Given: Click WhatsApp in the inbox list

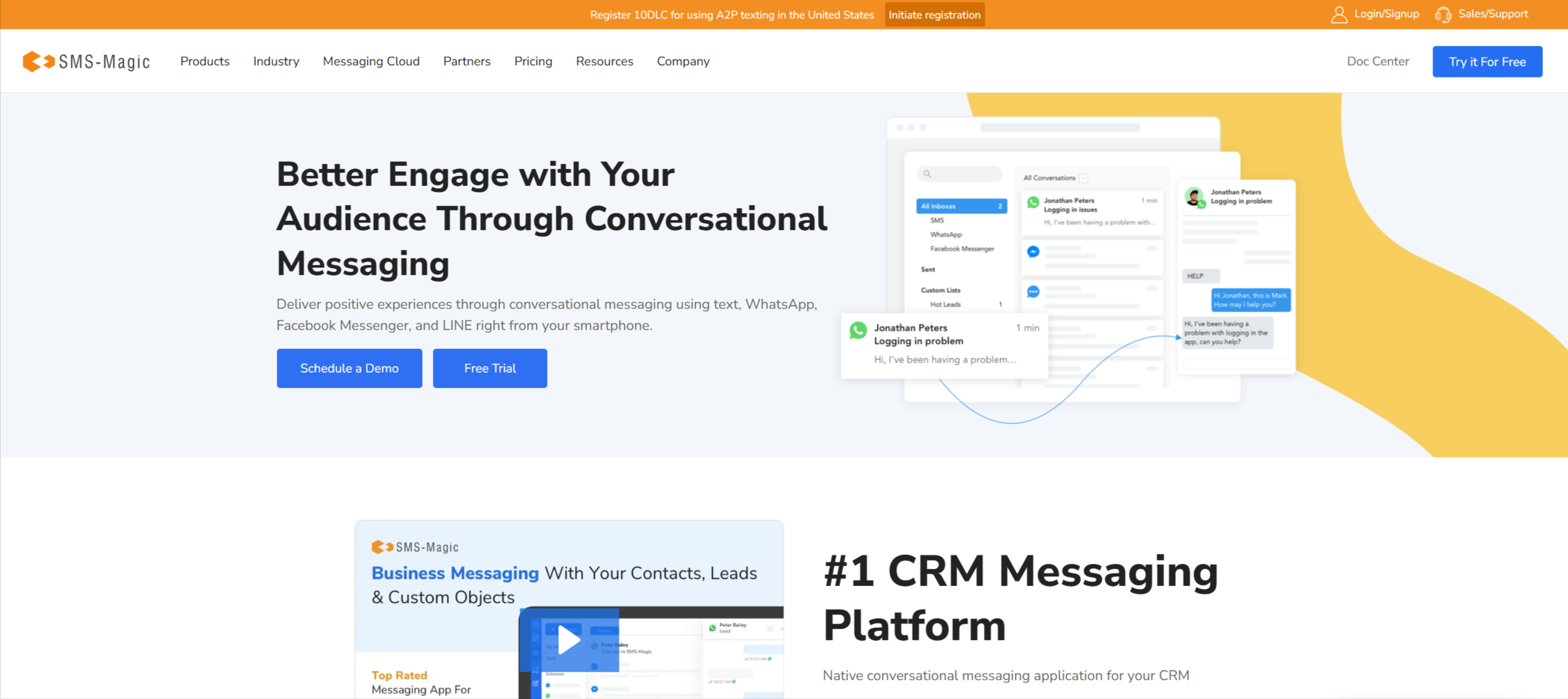Looking at the screenshot, I should pos(945,235).
